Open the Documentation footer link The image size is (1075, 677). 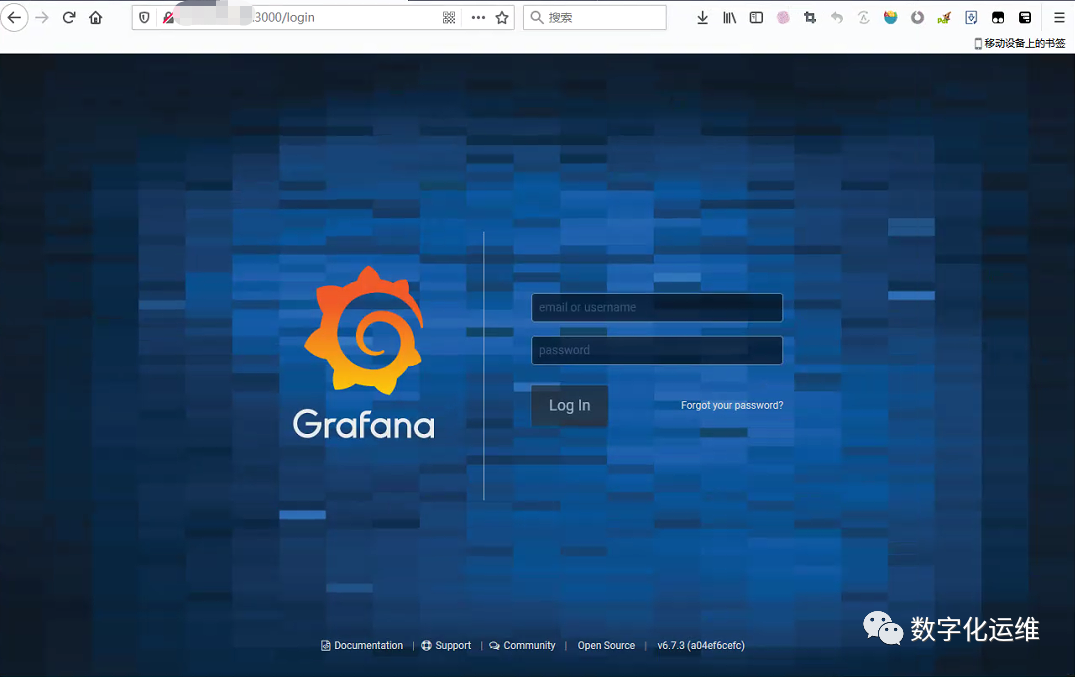[362, 645]
